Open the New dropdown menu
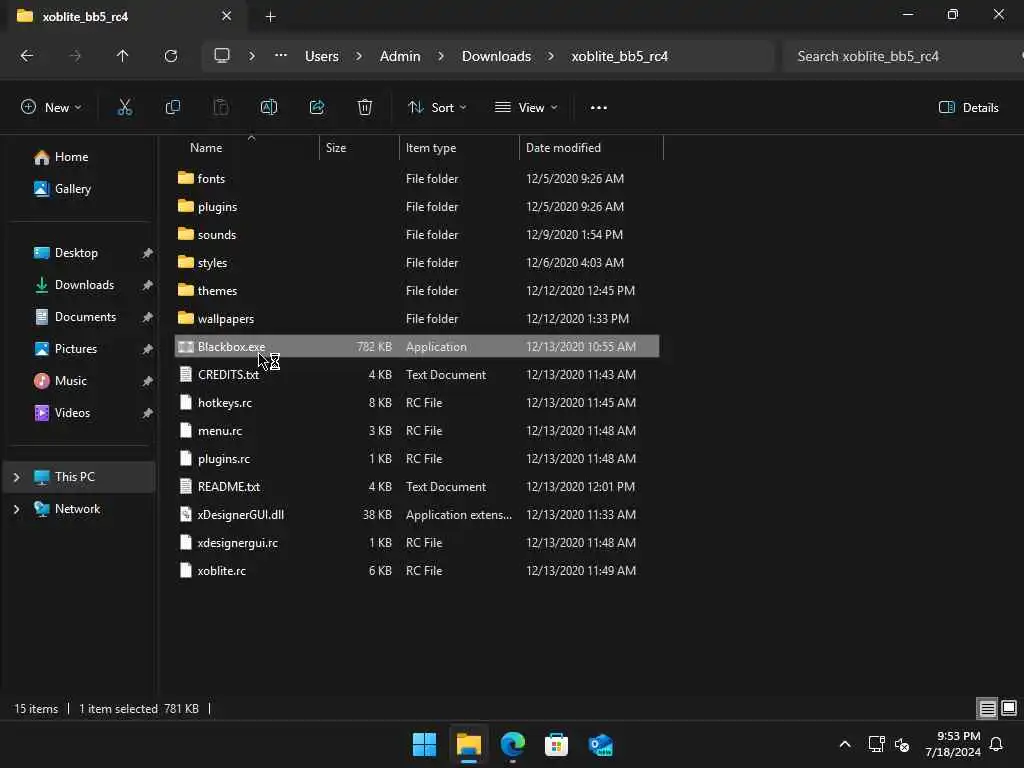Screen dimensions: 1024x768 click(x=51, y=108)
